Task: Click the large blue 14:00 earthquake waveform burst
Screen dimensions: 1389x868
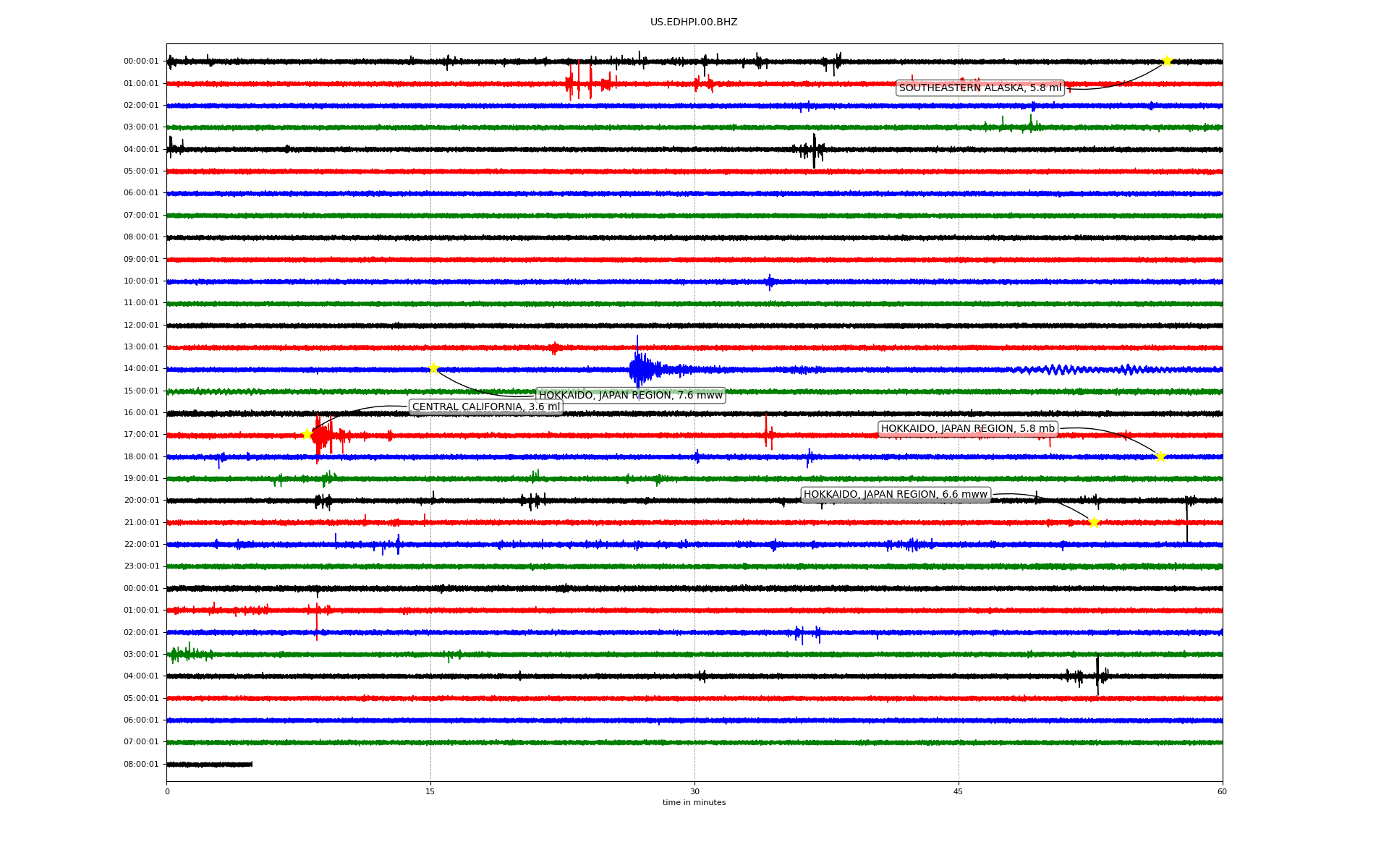Action: pos(640,370)
